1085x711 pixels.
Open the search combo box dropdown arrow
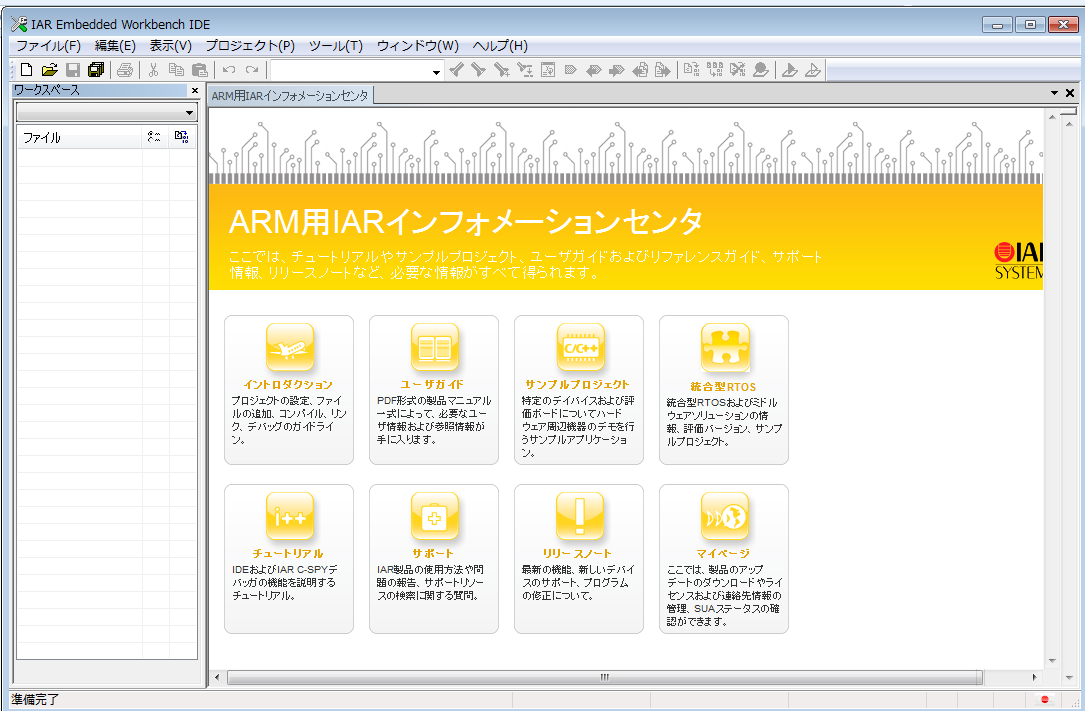(433, 70)
